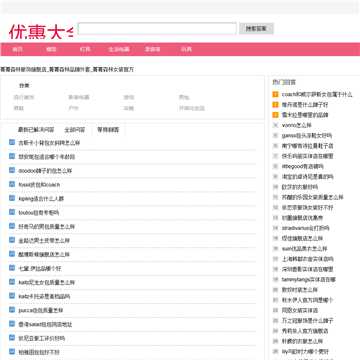Click blue icon beside doodoo question
This screenshot has height=360, width=360.
[12, 170]
